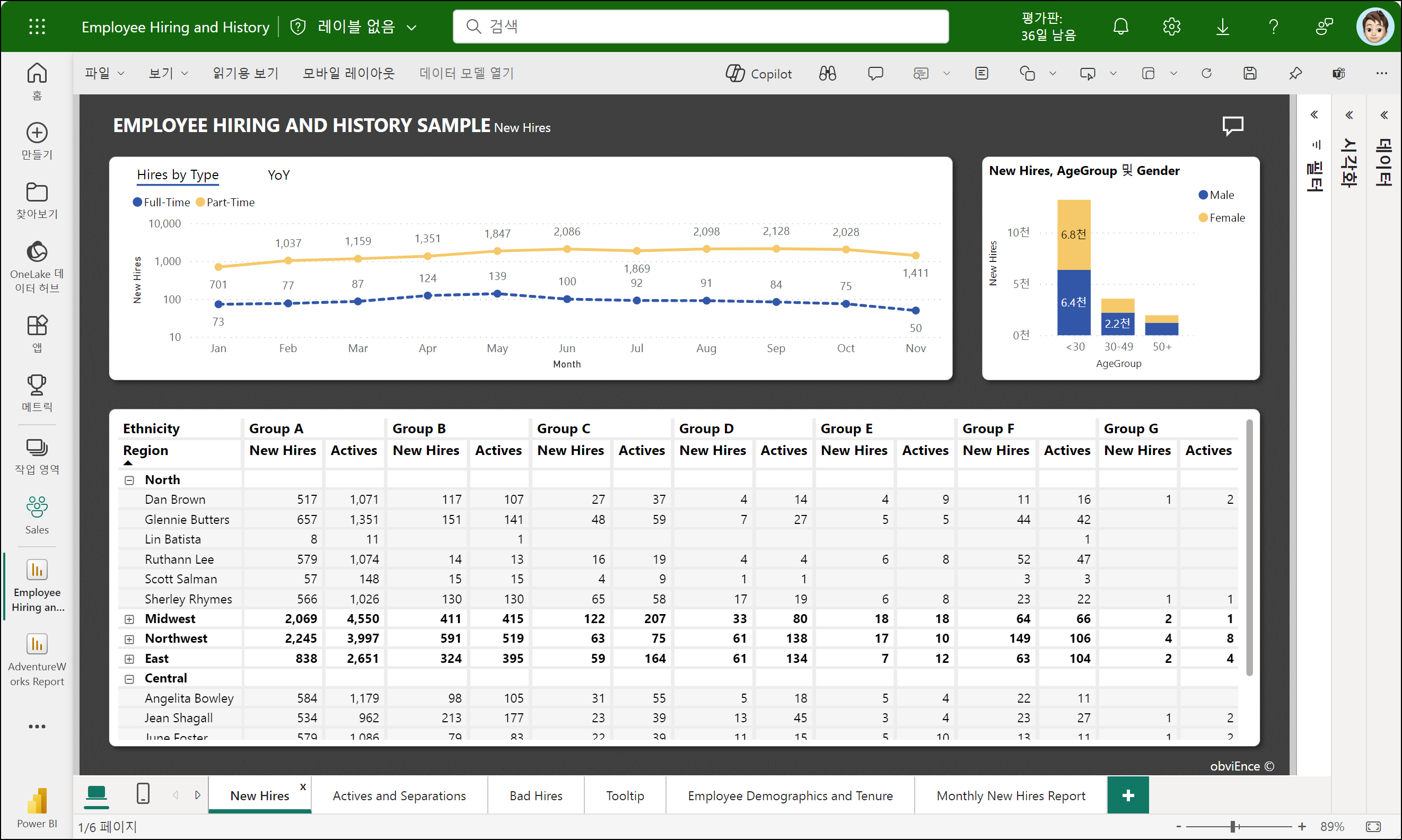1402x840 pixels.
Task: Switch to mobile layout view icon
Action: click(143, 794)
